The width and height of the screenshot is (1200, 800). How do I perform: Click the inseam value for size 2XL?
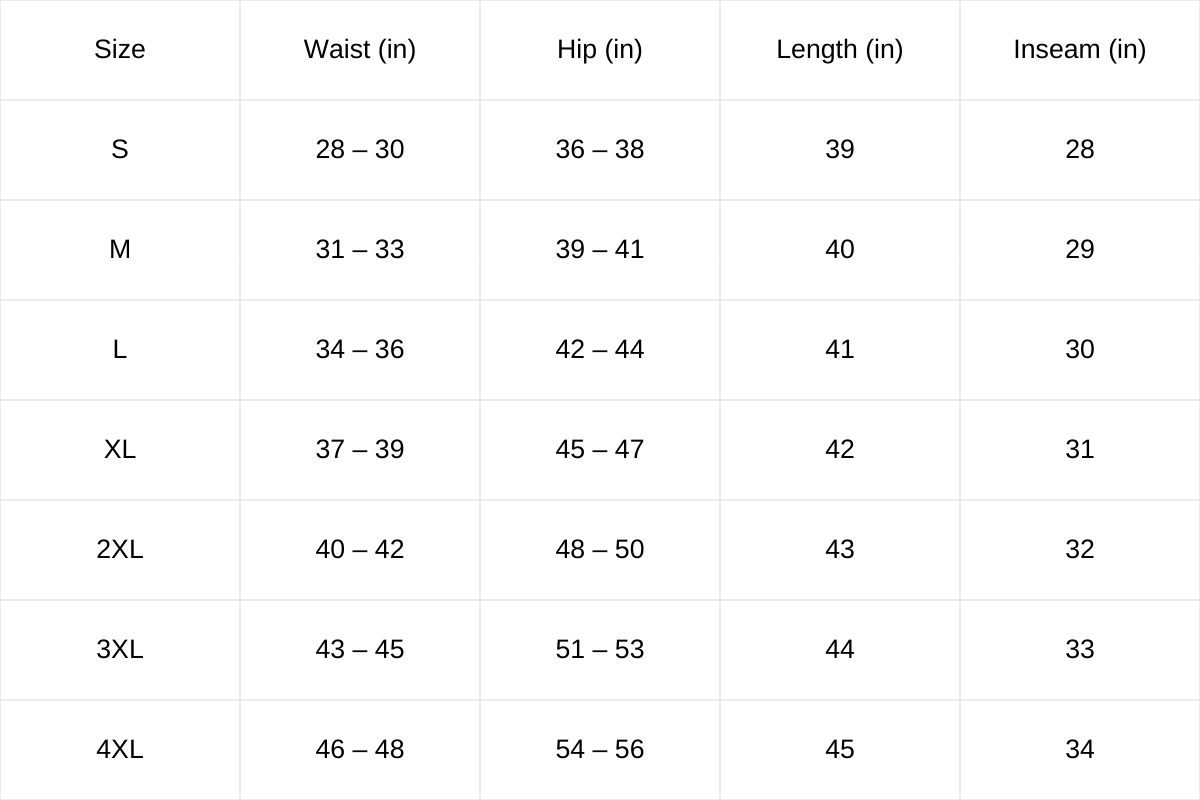point(1080,549)
